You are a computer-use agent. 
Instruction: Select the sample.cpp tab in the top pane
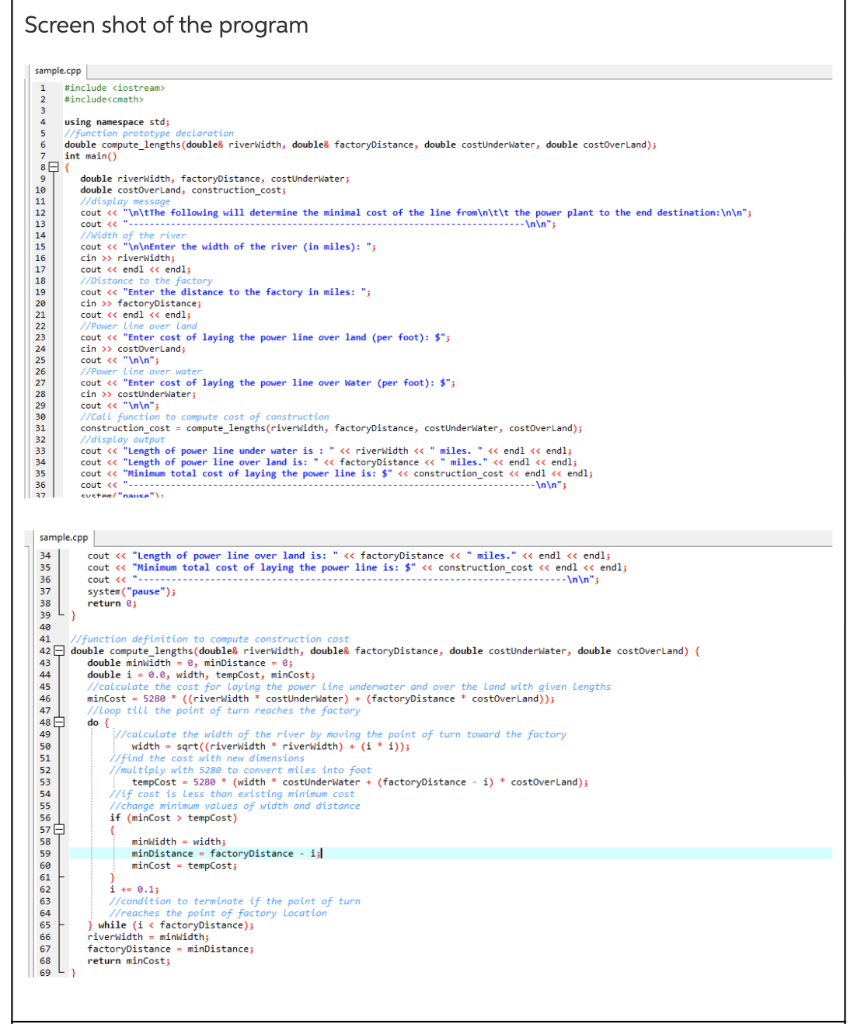[56, 70]
